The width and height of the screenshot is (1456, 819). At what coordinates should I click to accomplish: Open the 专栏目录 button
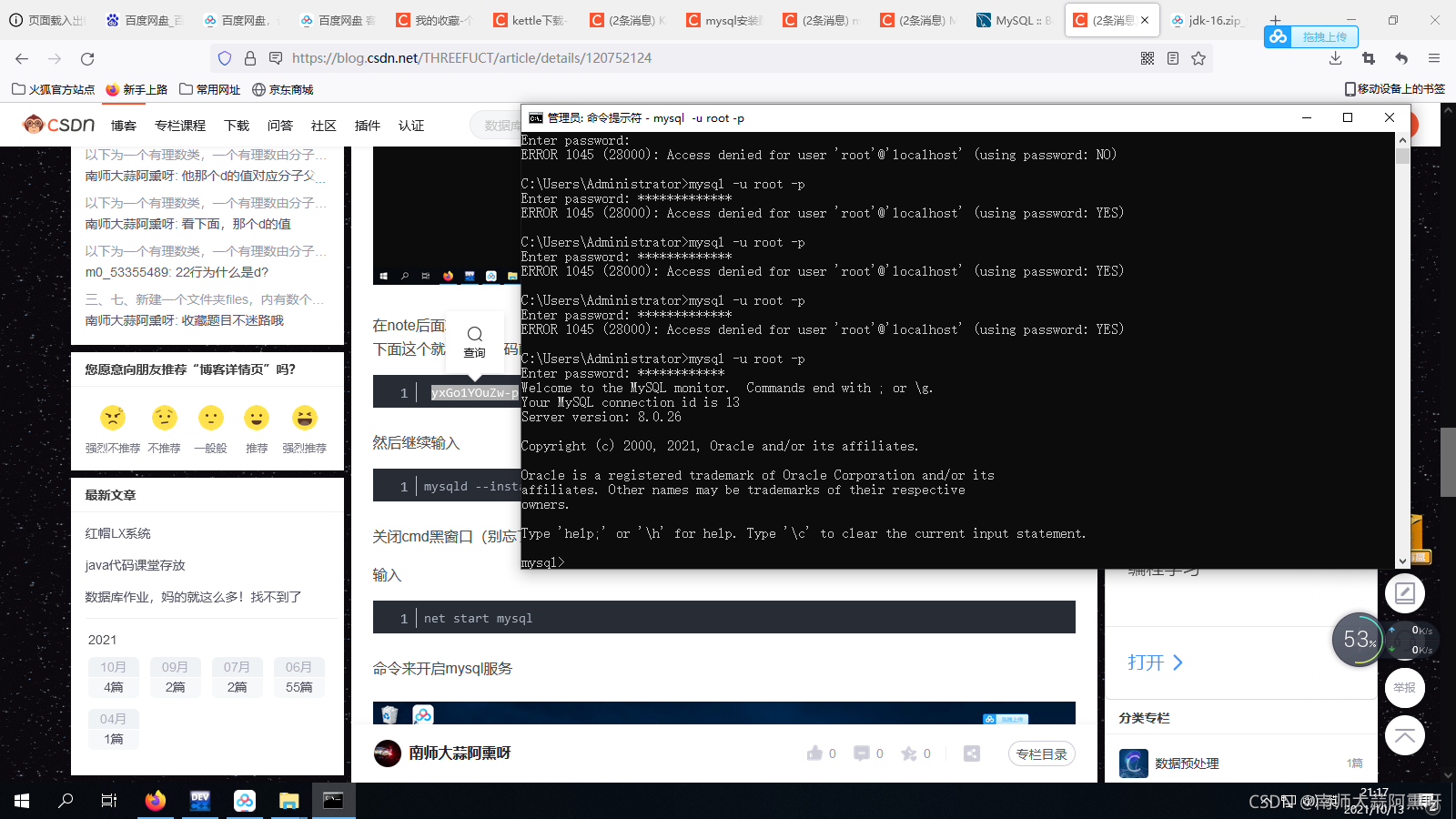coord(1042,754)
